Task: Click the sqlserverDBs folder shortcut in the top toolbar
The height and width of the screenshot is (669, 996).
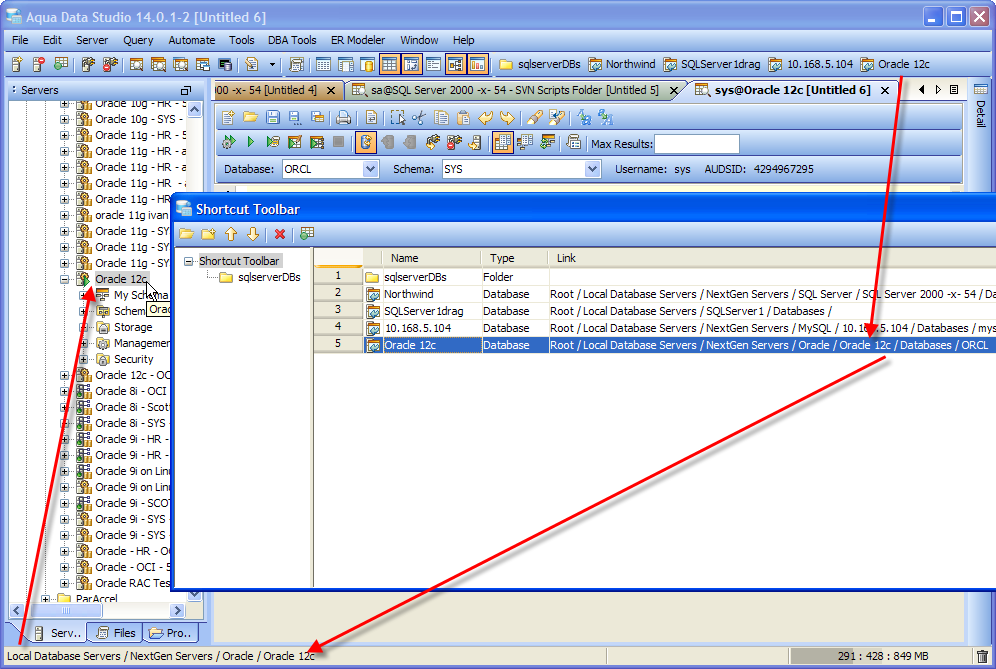Action: (x=540, y=64)
